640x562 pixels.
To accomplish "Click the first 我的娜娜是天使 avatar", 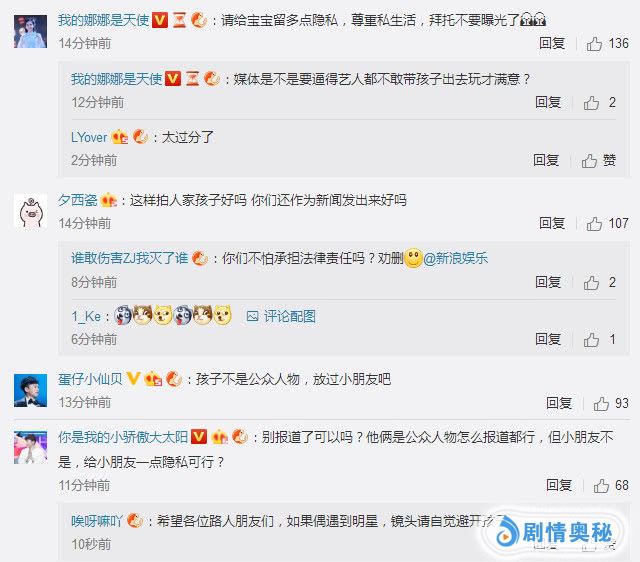I will (31, 31).
